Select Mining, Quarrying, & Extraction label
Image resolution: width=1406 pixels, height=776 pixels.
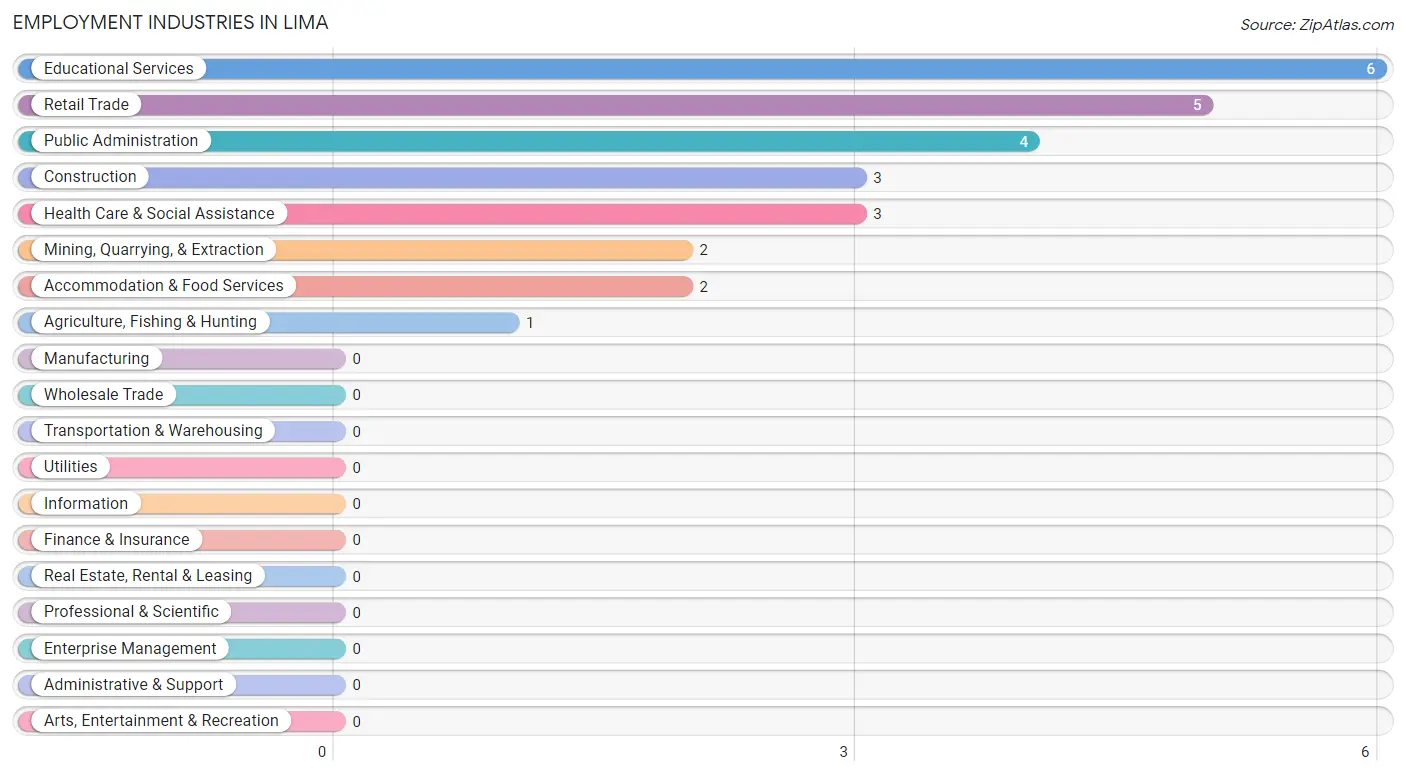[154, 249]
